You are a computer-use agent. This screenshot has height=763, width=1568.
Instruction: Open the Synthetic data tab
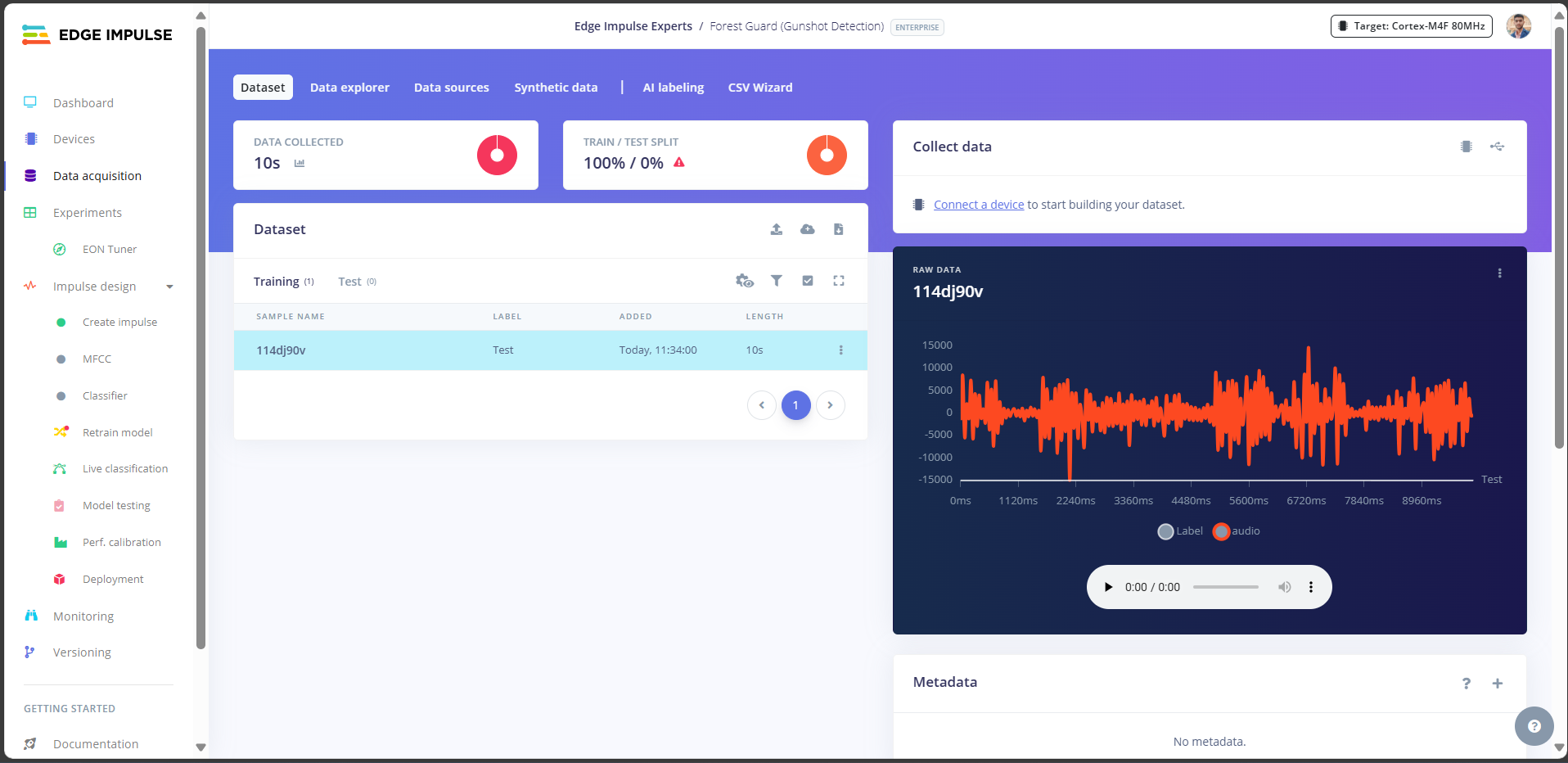click(x=556, y=88)
